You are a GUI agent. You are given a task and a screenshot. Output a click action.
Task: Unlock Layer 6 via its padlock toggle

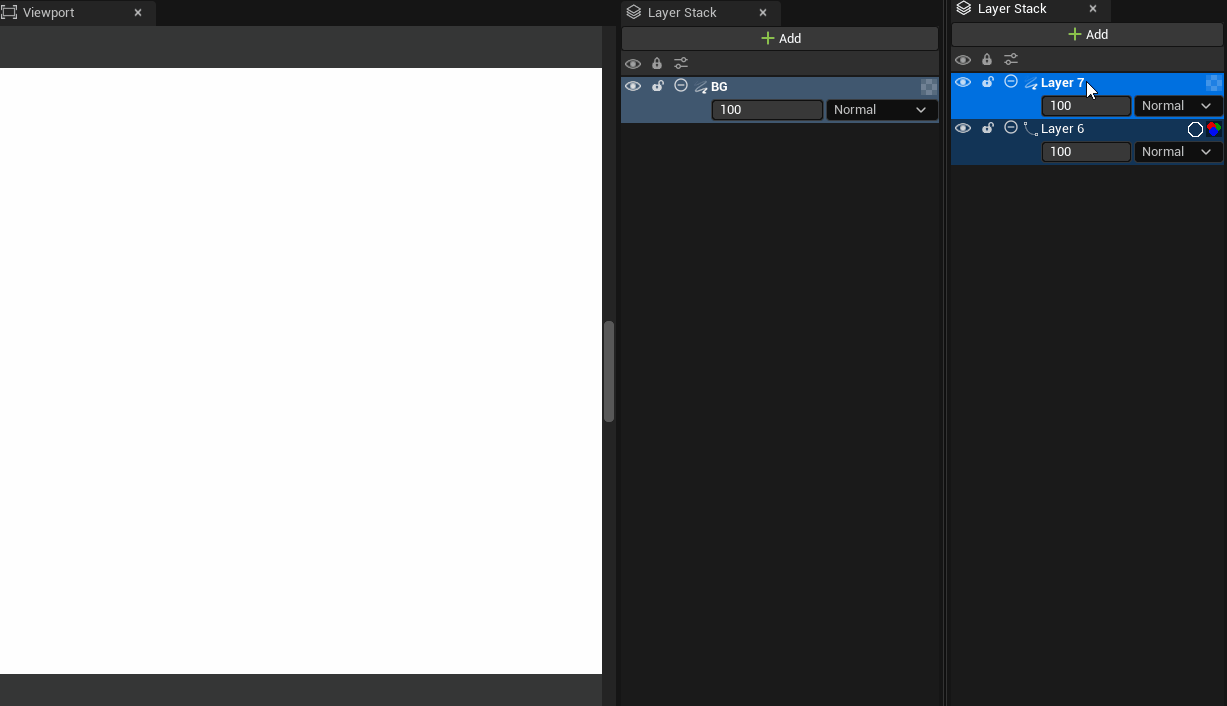click(987, 128)
